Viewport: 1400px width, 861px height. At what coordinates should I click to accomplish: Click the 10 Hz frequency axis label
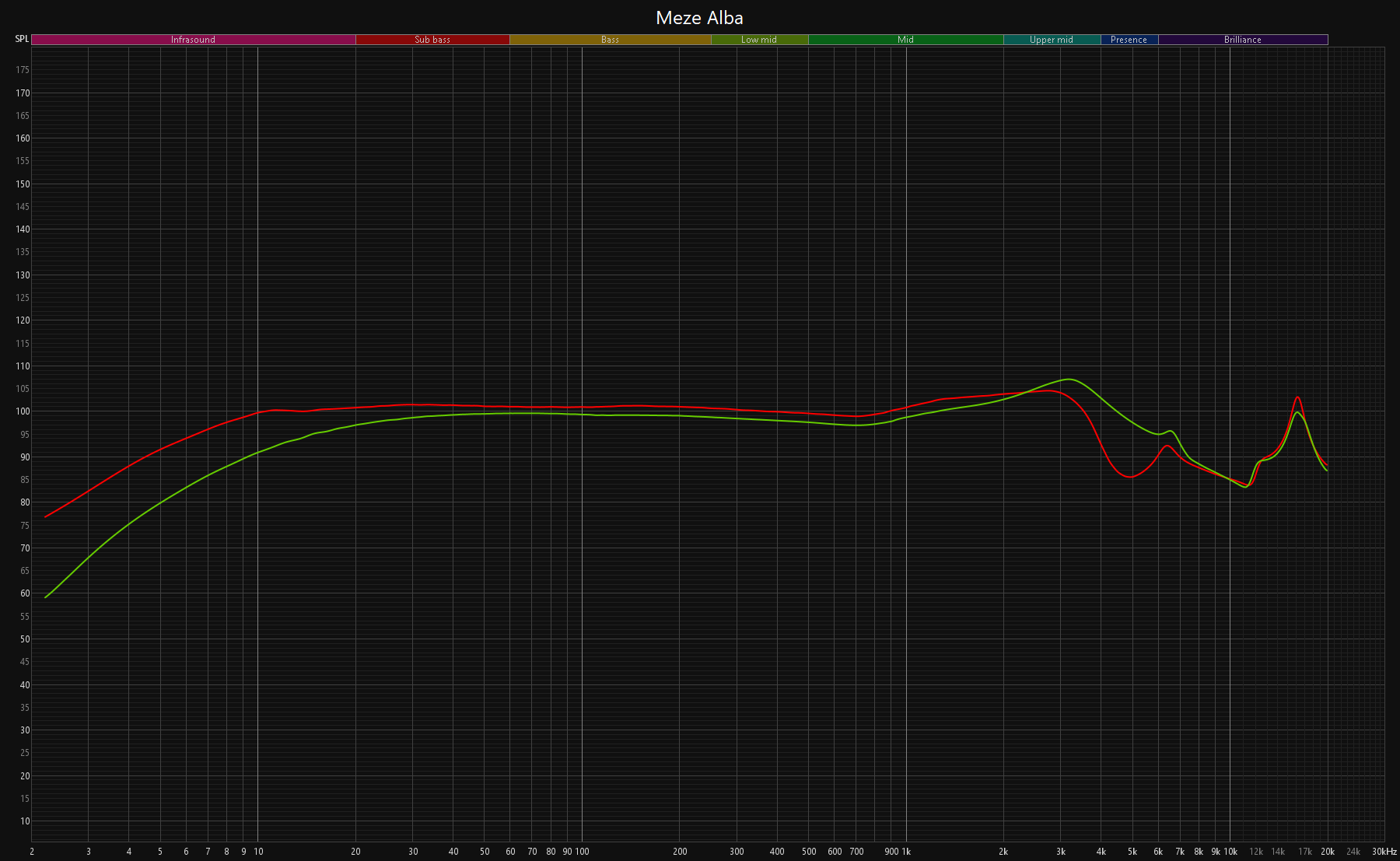pos(258,852)
